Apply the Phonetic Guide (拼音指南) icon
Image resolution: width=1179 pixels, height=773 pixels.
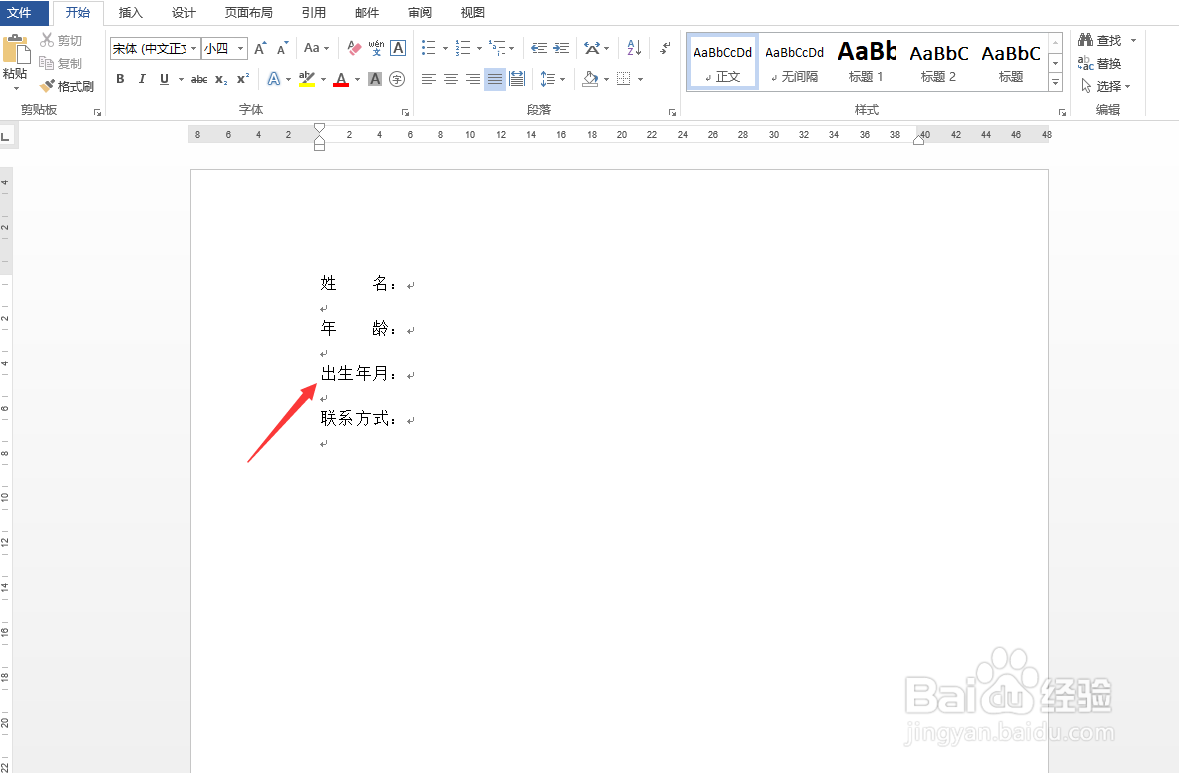[376, 47]
